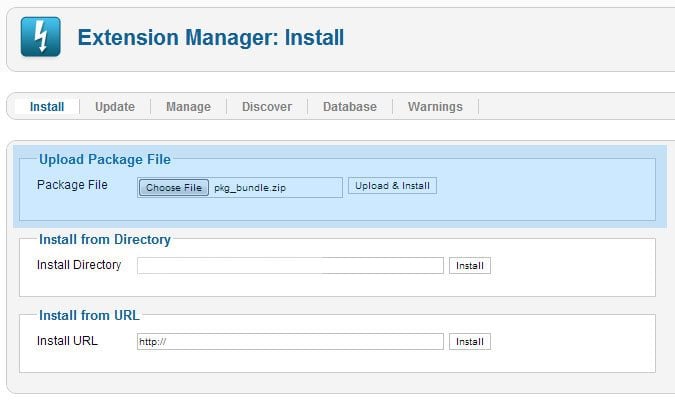
Task: View the Warnings tab
Action: coord(435,107)
